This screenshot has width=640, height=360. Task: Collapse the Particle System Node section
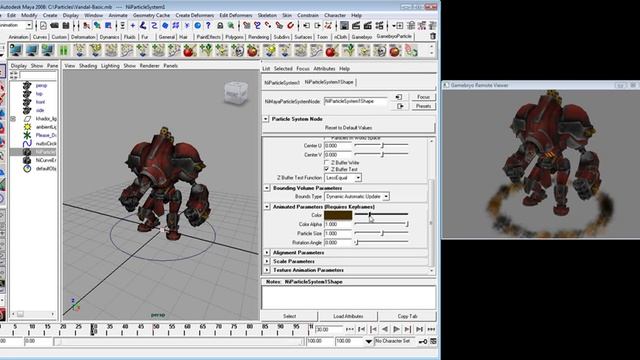click(x=266, y=119)
